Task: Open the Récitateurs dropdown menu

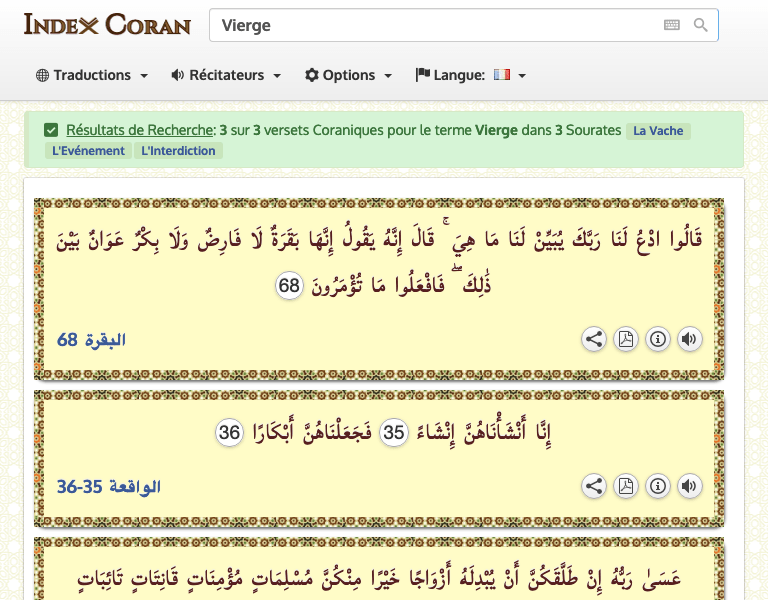Action: click(226, 75)
